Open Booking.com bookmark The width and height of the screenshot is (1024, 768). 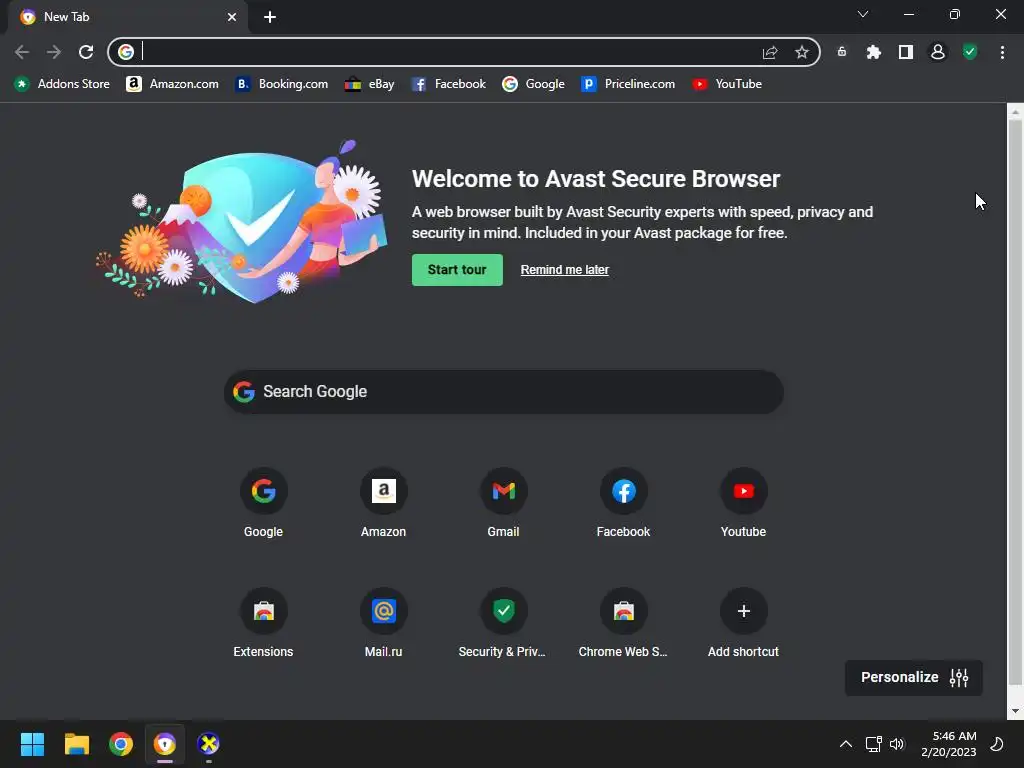pos(281,84)
